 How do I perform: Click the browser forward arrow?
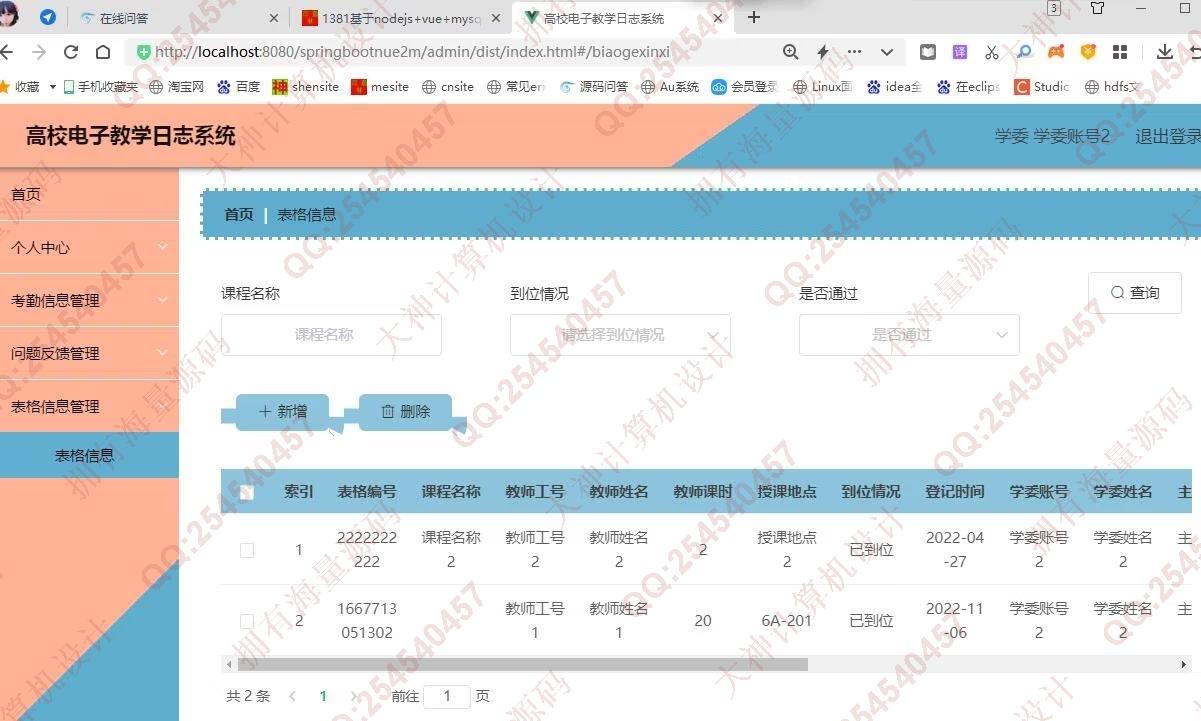click(x=39, y=52)
